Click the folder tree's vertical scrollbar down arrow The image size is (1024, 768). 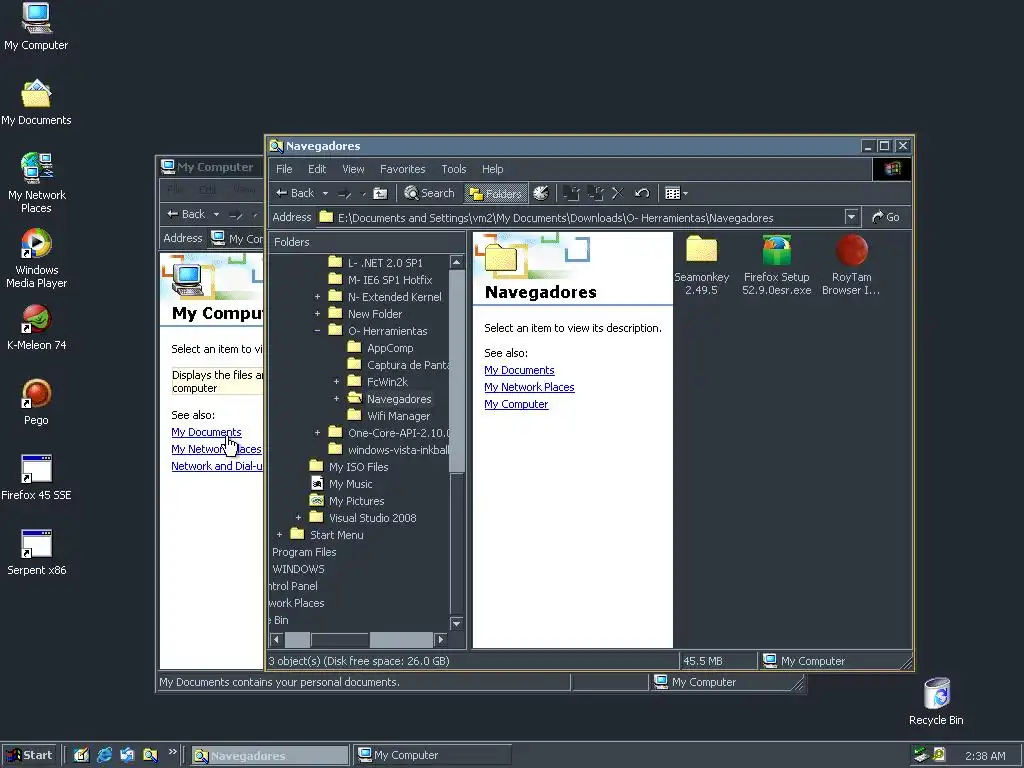tap(456, 623)
